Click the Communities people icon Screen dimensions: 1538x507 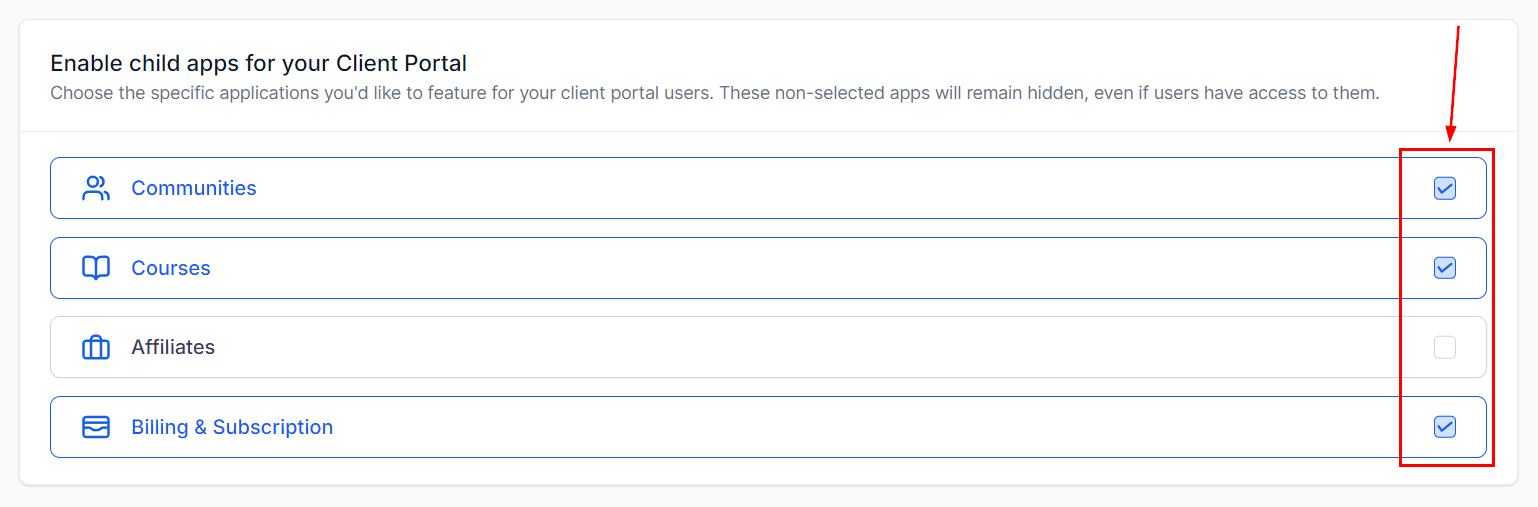pos(96,188)
